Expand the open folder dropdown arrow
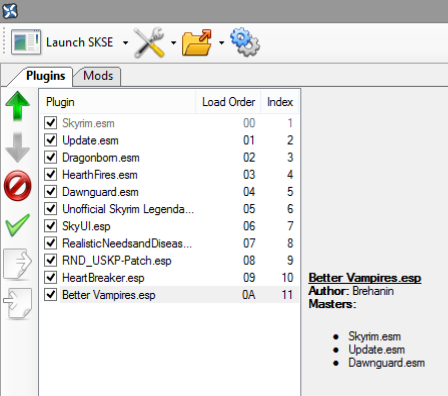Screen dimensions: 448x396 [221, 43]
